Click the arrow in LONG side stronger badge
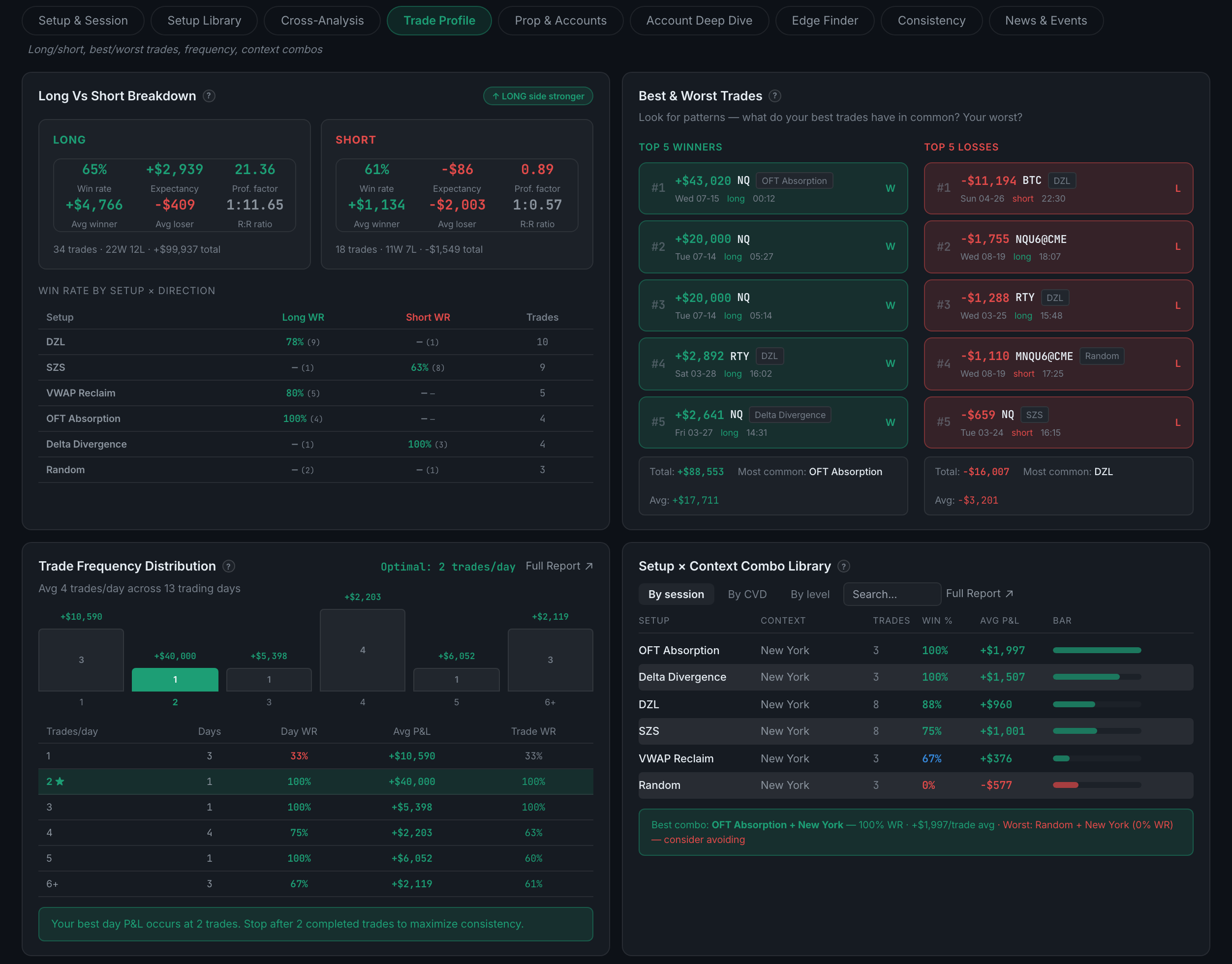 click(495, 96)
